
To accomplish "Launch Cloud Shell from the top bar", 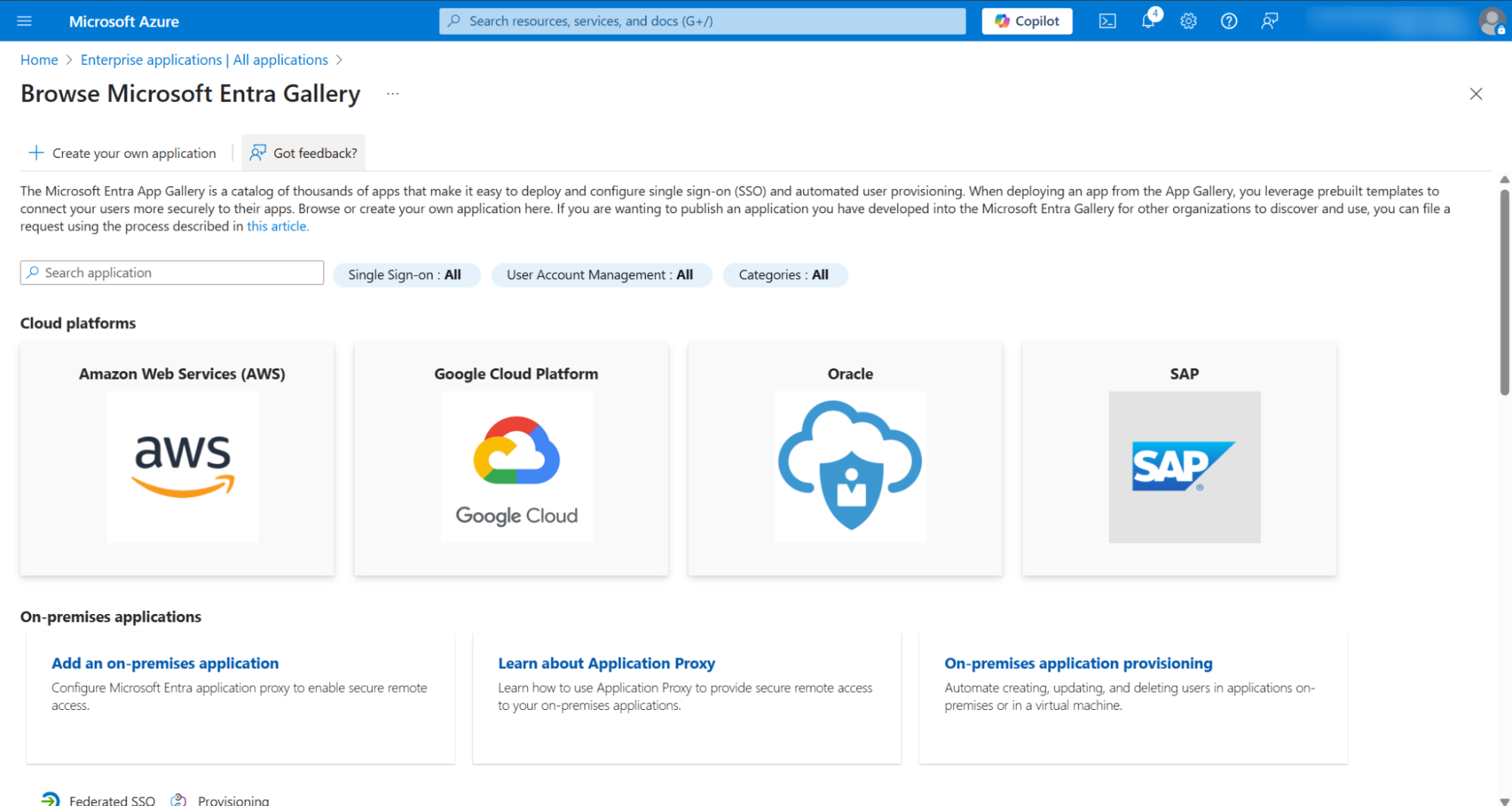I will [1107, 21].
